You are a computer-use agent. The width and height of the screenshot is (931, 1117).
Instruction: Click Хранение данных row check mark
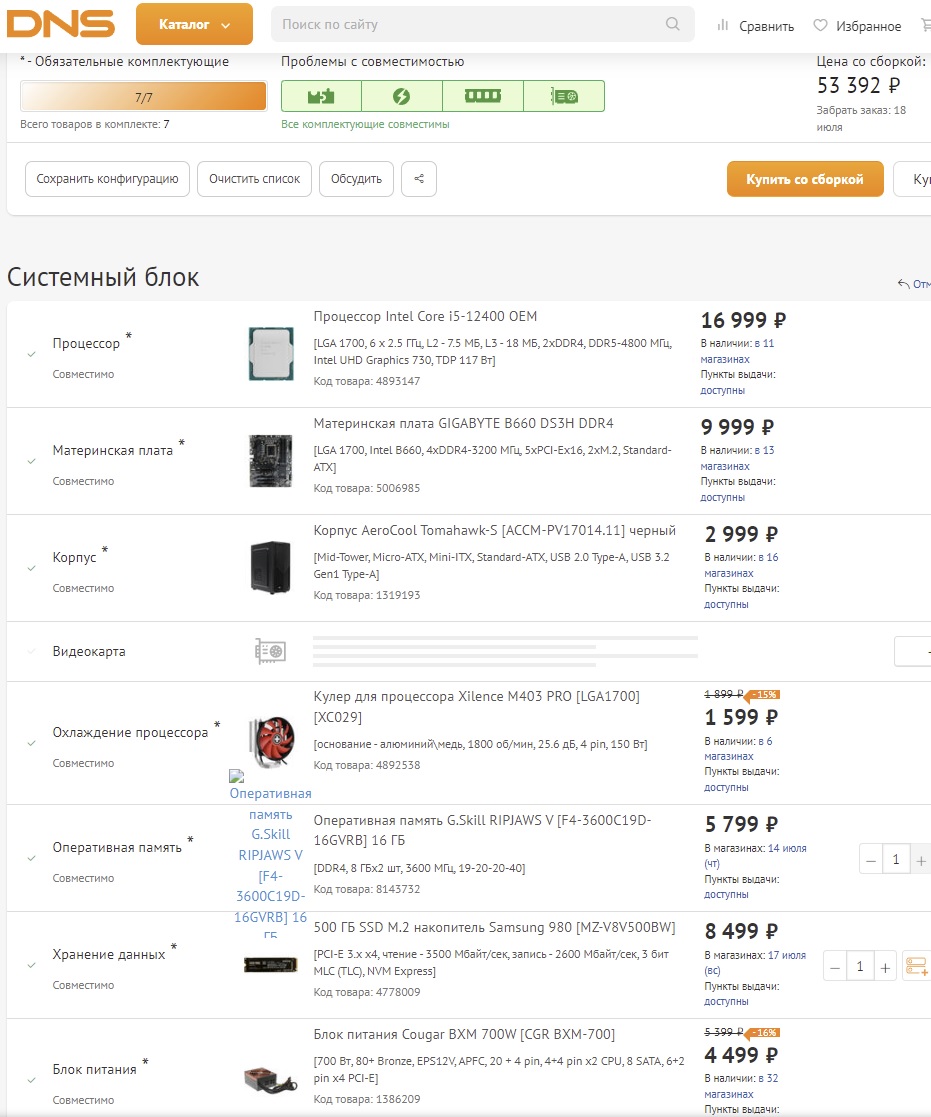[31, 965]
